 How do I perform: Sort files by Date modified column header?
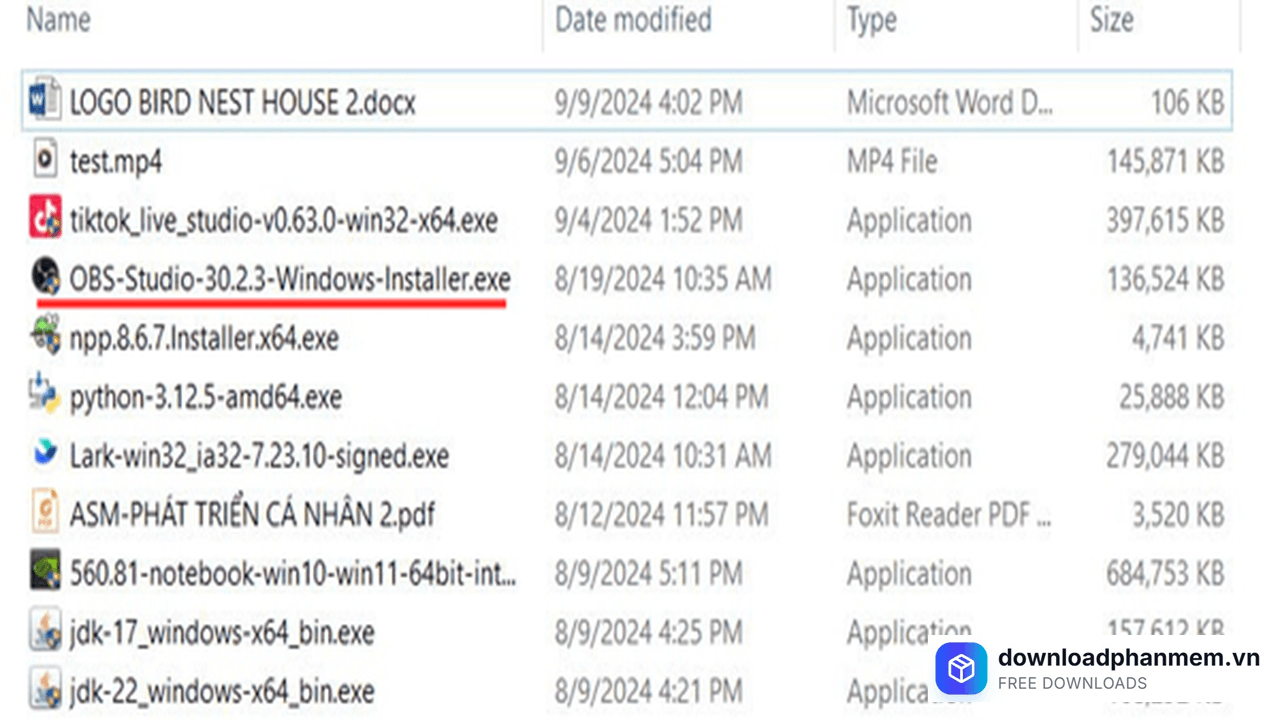633,20
